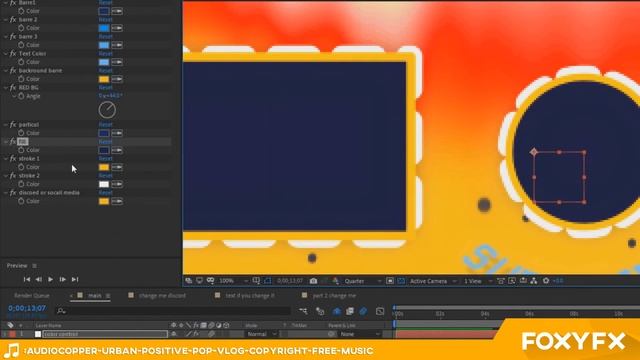Use the stroke 2 color eyedropper

point(117,184)
